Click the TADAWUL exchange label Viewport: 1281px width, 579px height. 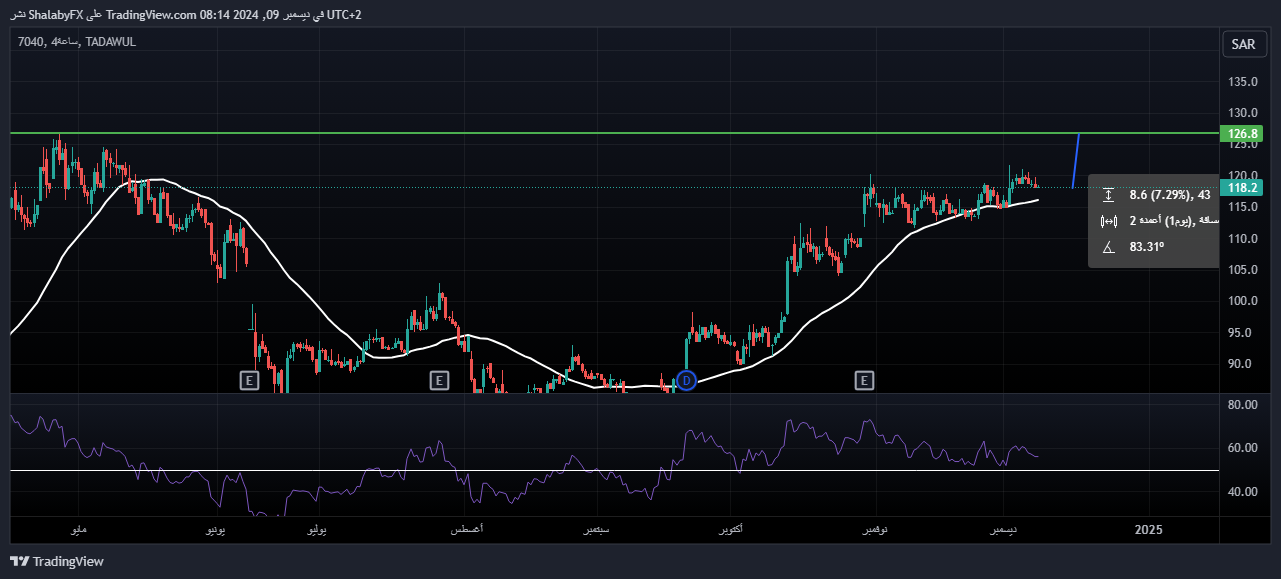111,41
